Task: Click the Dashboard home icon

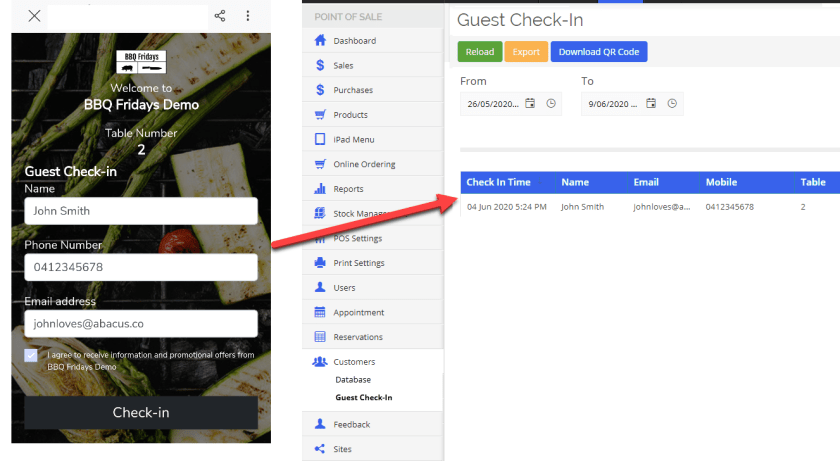Action: tap(320, 41)
